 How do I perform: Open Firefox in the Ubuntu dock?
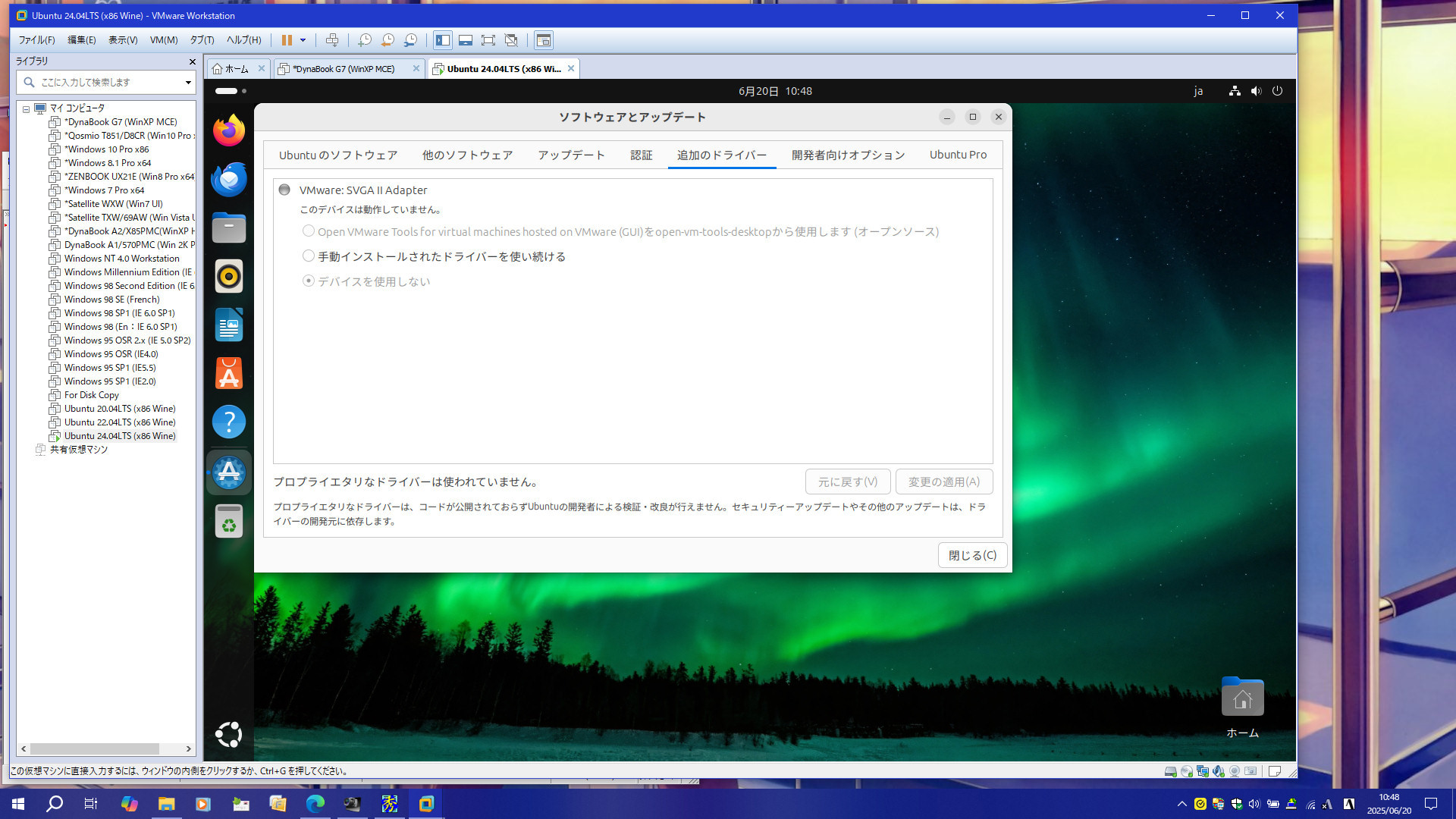tap(228, 130)
